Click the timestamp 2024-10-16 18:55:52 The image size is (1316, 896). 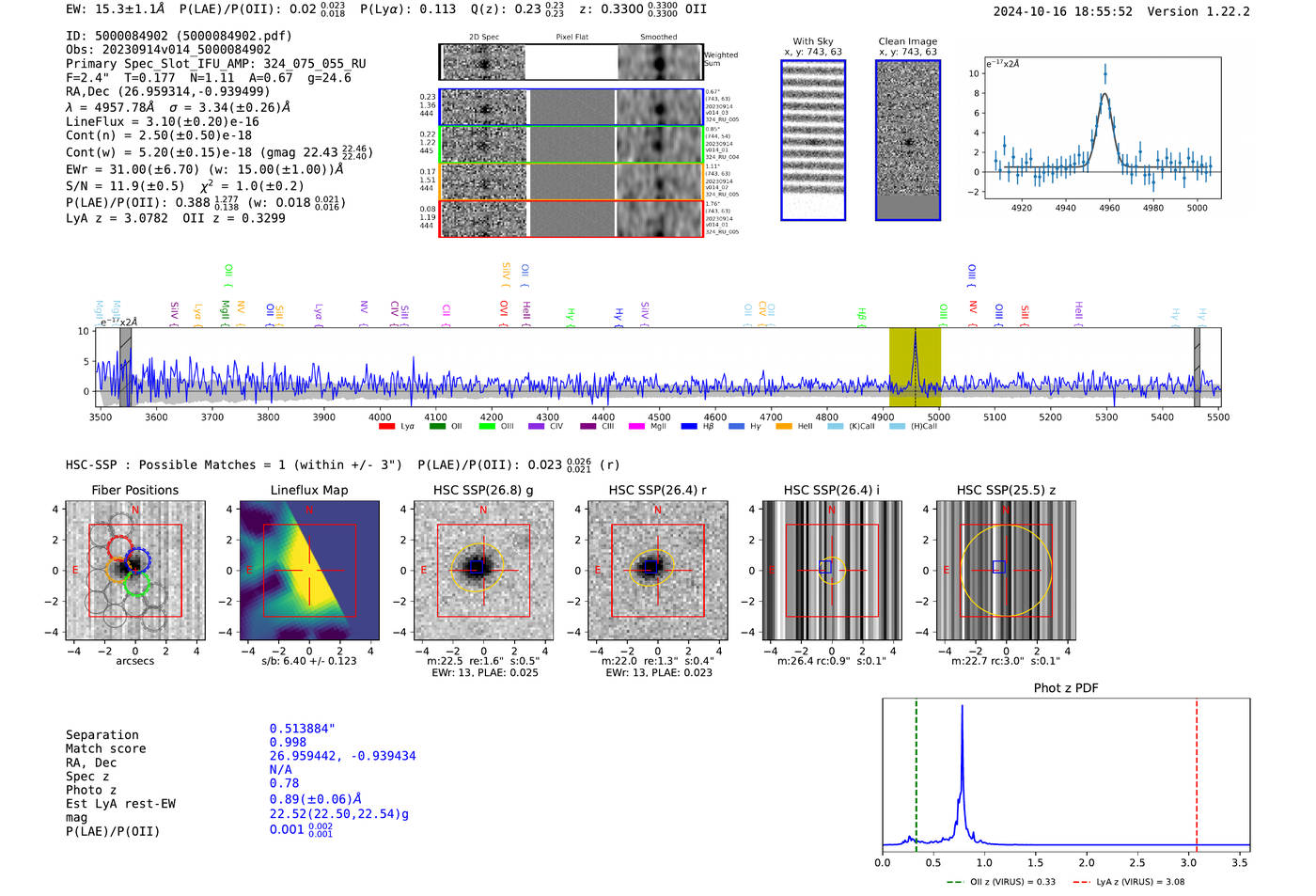click(1063, 12)
